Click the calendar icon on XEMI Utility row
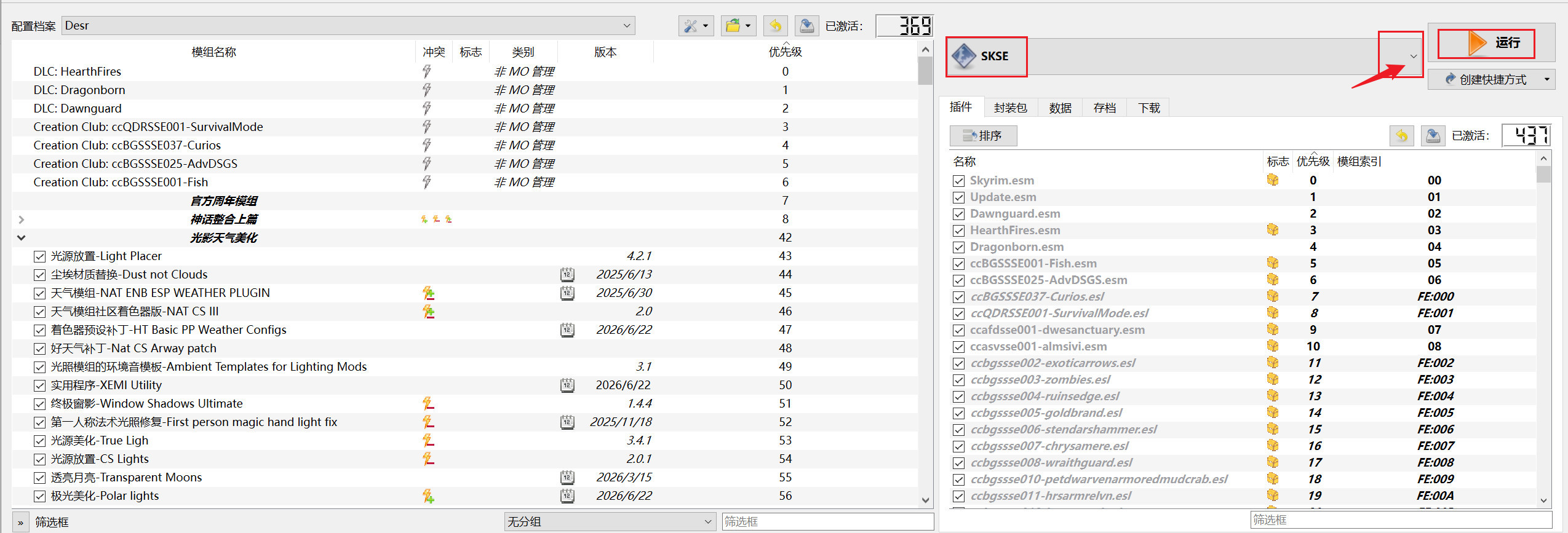1568x533 pixels. click(567, 385)
